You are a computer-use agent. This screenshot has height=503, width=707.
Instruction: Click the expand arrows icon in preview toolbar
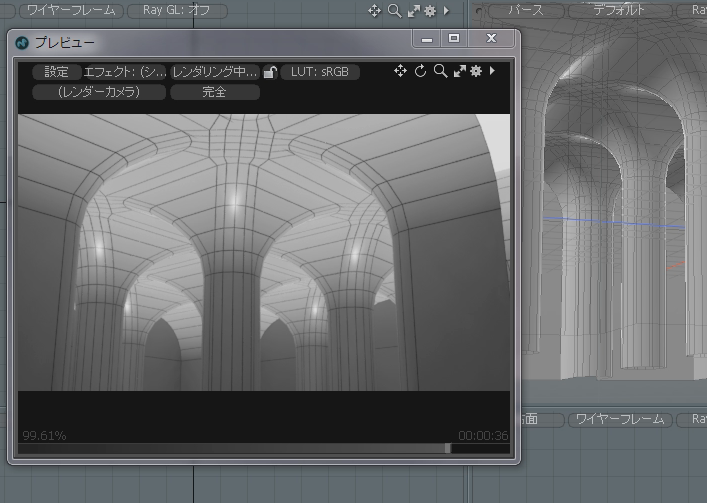point(459,71)
